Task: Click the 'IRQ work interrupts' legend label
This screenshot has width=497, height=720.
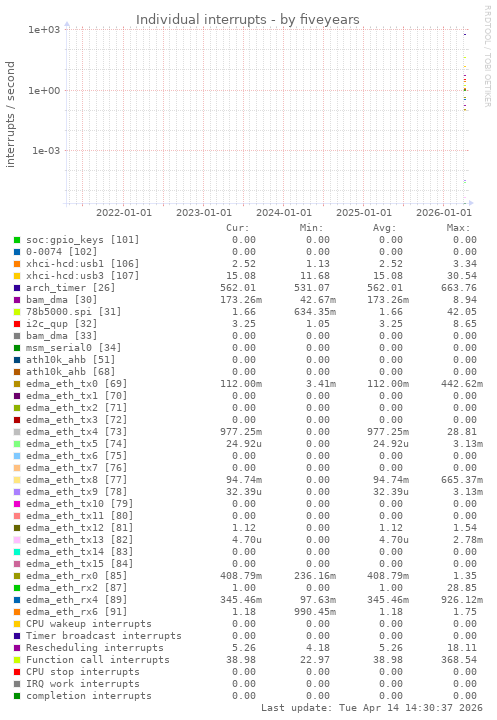Action: tap(83, 683)
